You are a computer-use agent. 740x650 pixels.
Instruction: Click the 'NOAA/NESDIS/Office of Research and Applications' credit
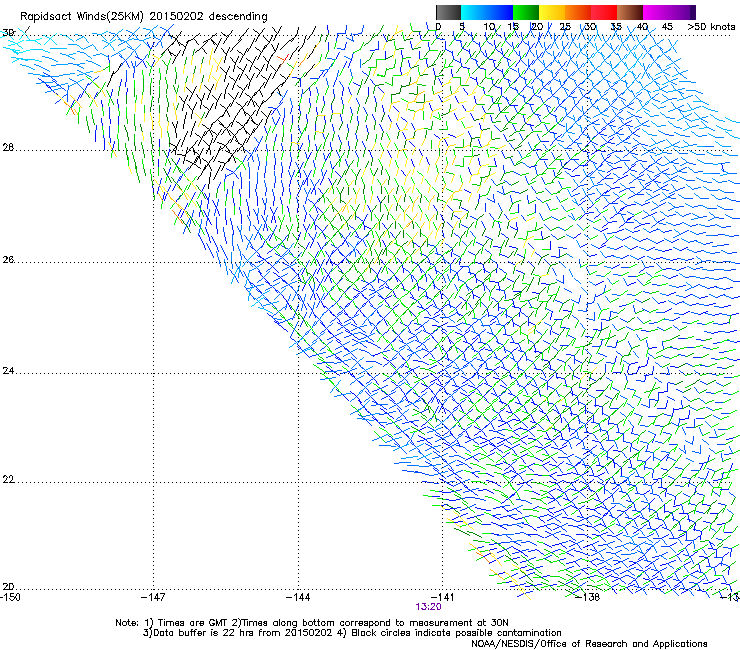589,644
